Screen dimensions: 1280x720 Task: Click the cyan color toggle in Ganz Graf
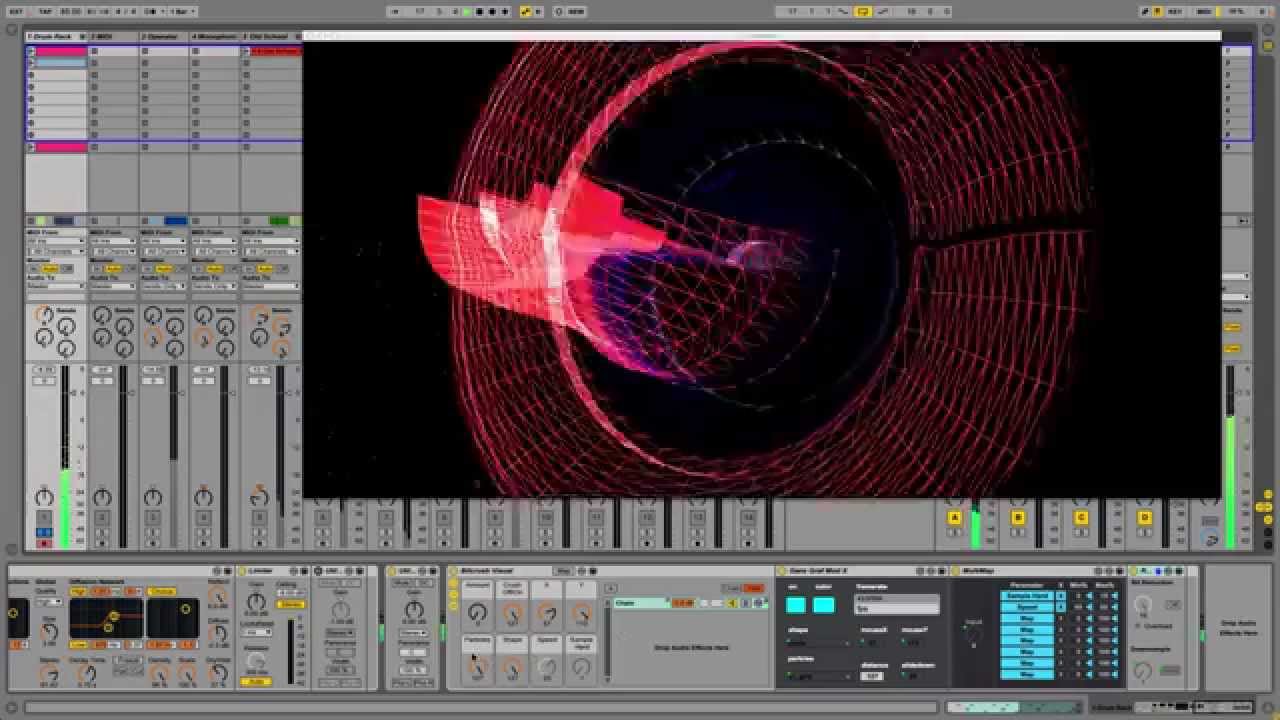coord(824,605)
